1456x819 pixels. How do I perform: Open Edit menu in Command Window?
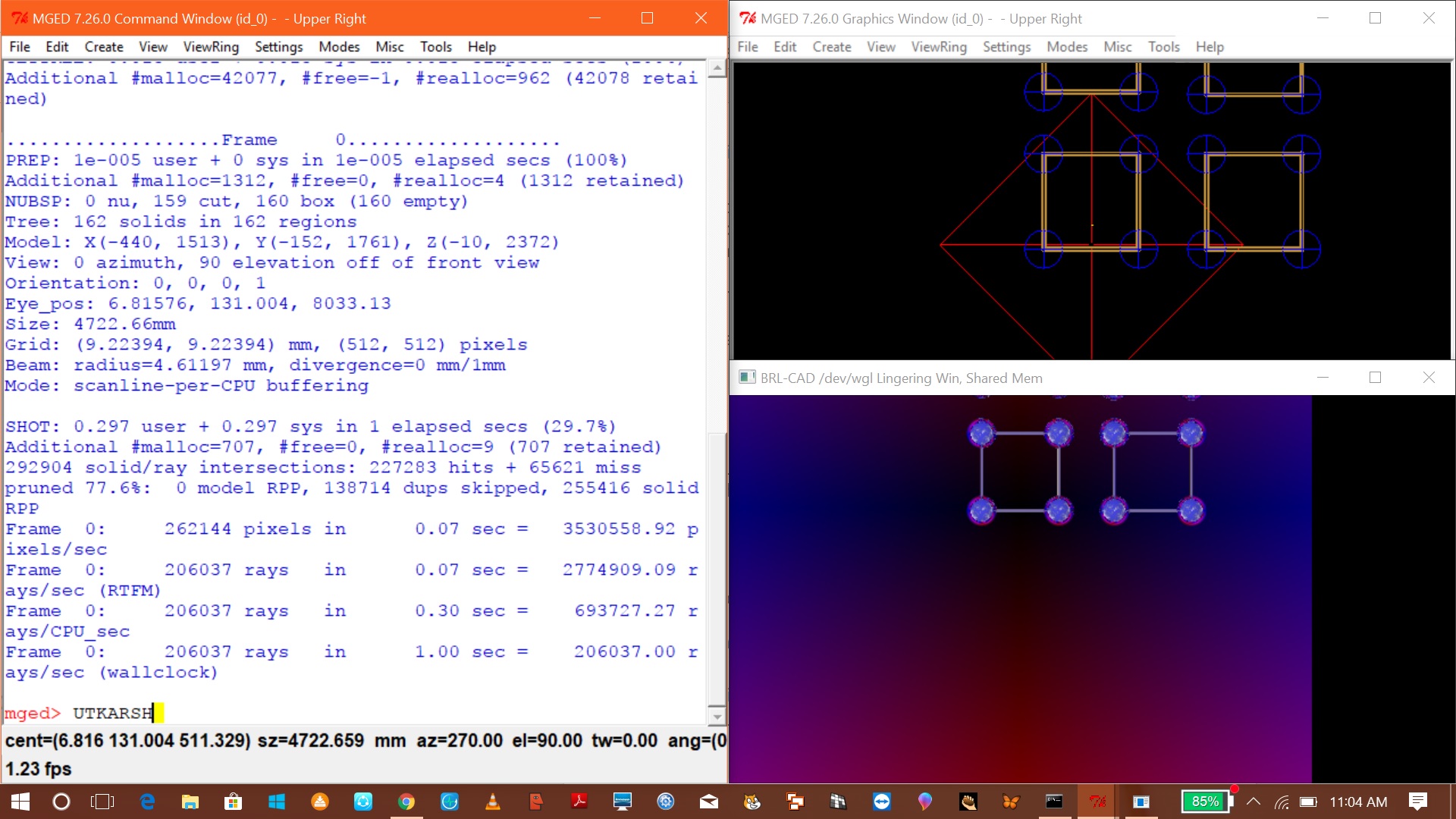(57, 47)
